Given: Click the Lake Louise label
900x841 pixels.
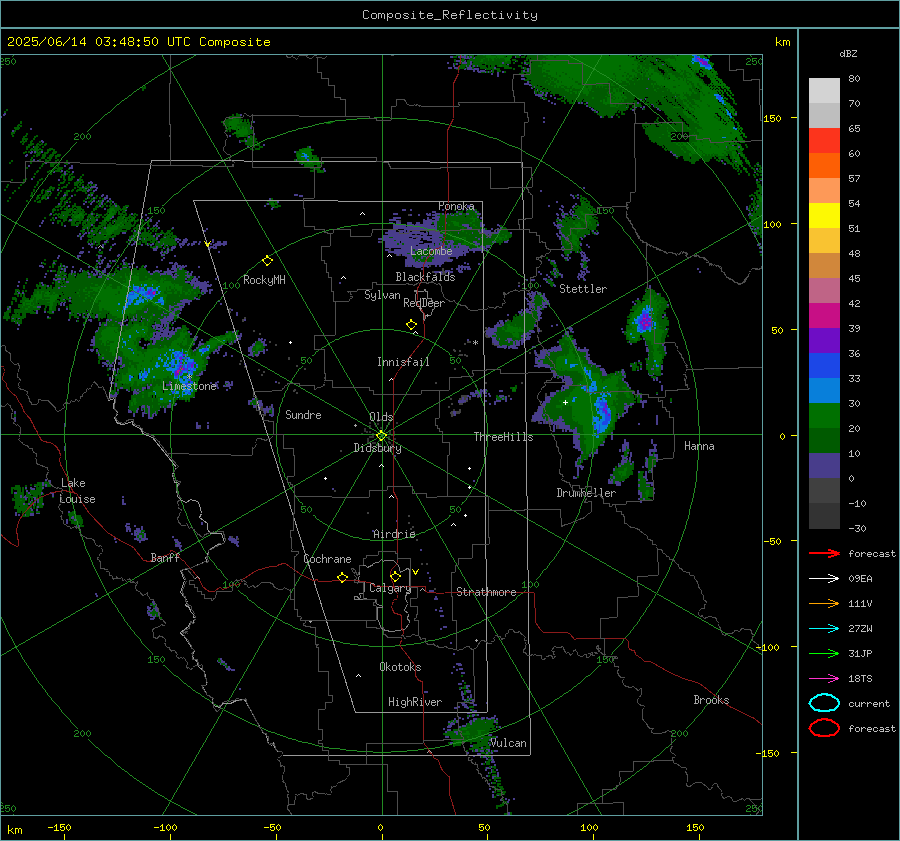Looking at the screenshot, I should (x=77, y=491).
